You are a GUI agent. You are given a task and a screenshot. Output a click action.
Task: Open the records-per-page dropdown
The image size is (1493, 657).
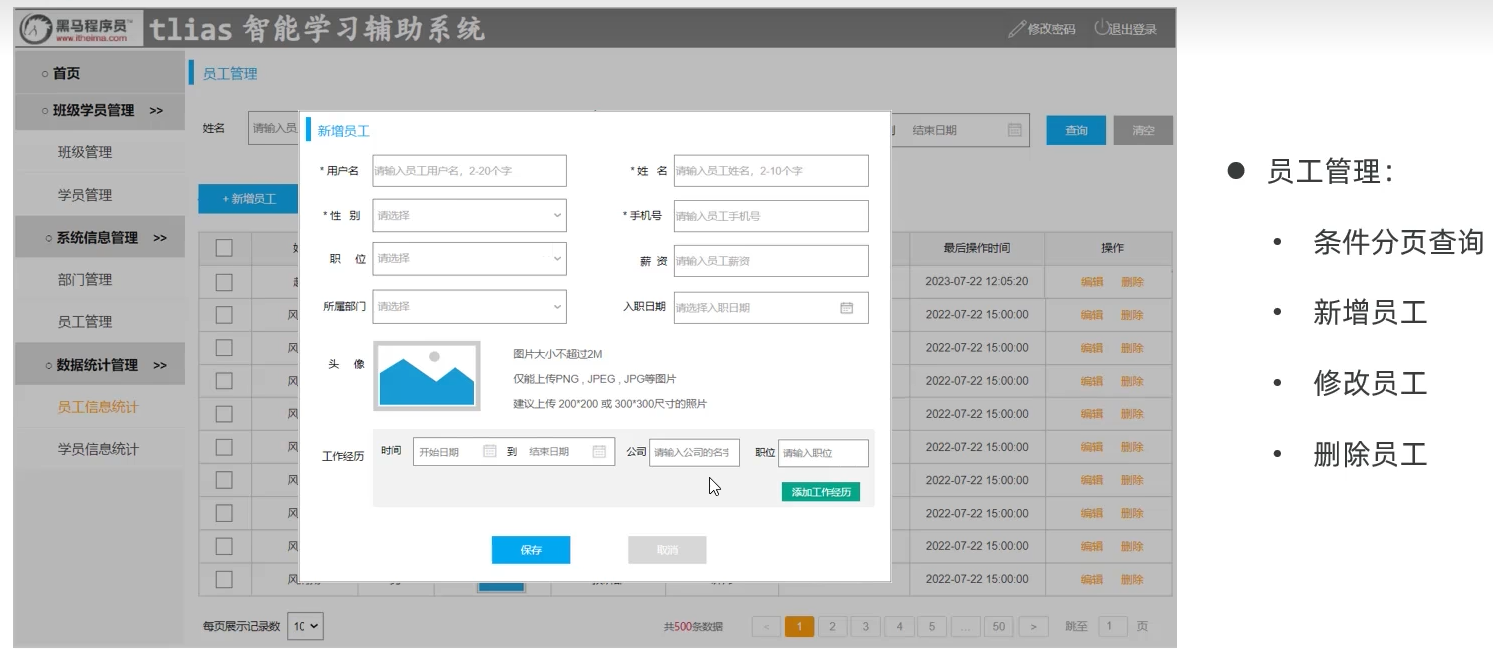(x=305, y=626)
